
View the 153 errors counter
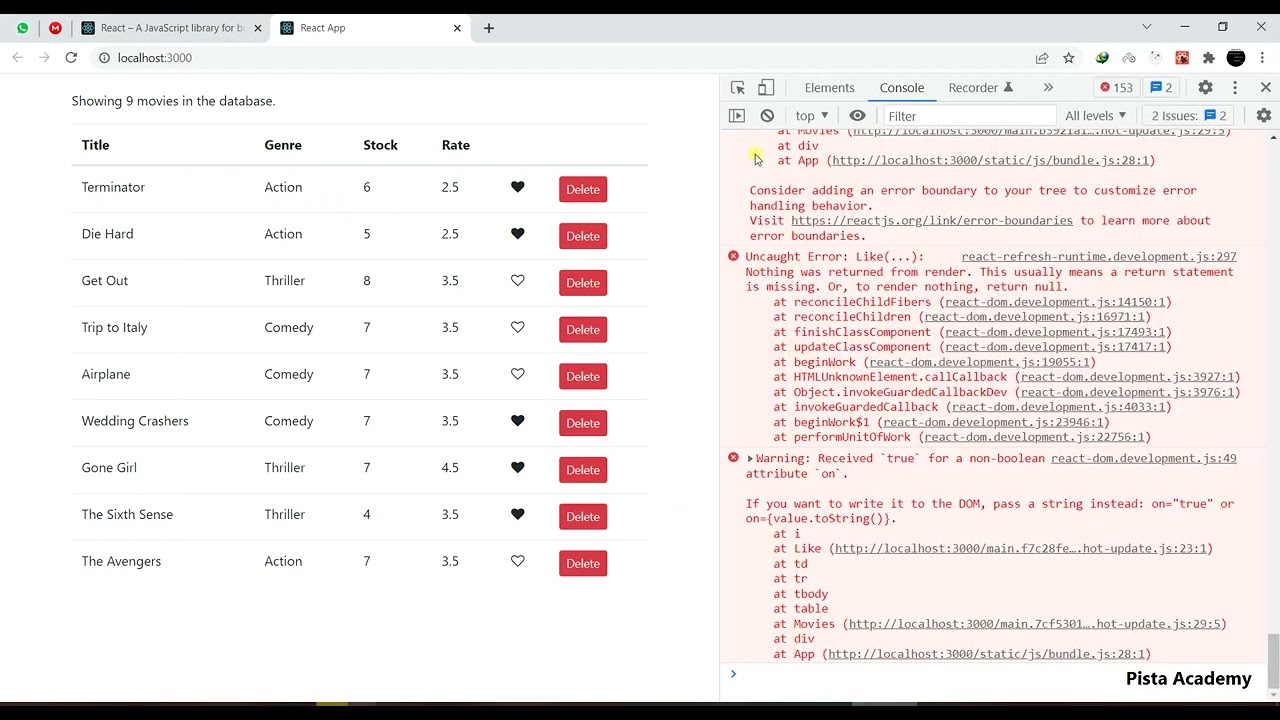[x=1116, y=88]
